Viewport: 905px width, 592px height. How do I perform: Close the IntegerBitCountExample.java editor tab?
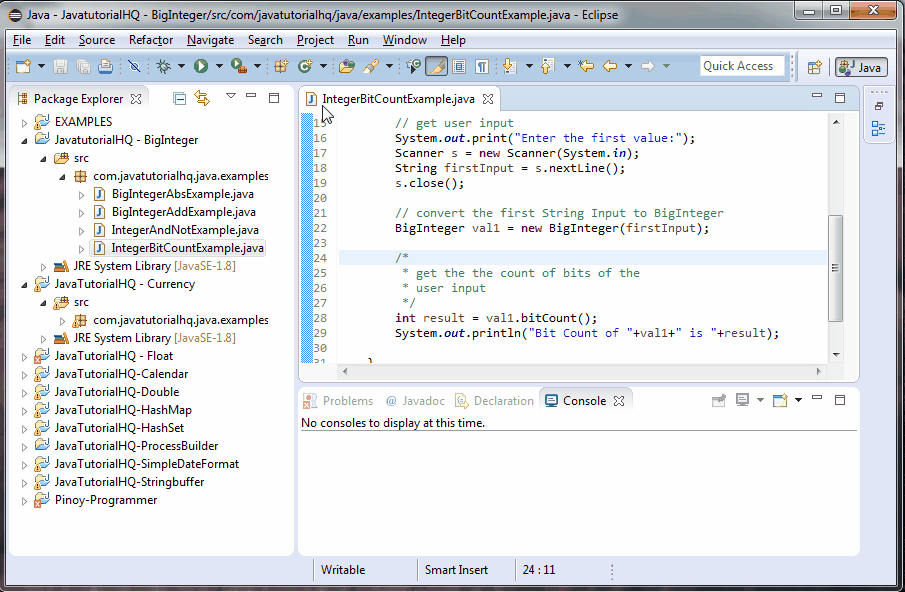click(488, 99)
